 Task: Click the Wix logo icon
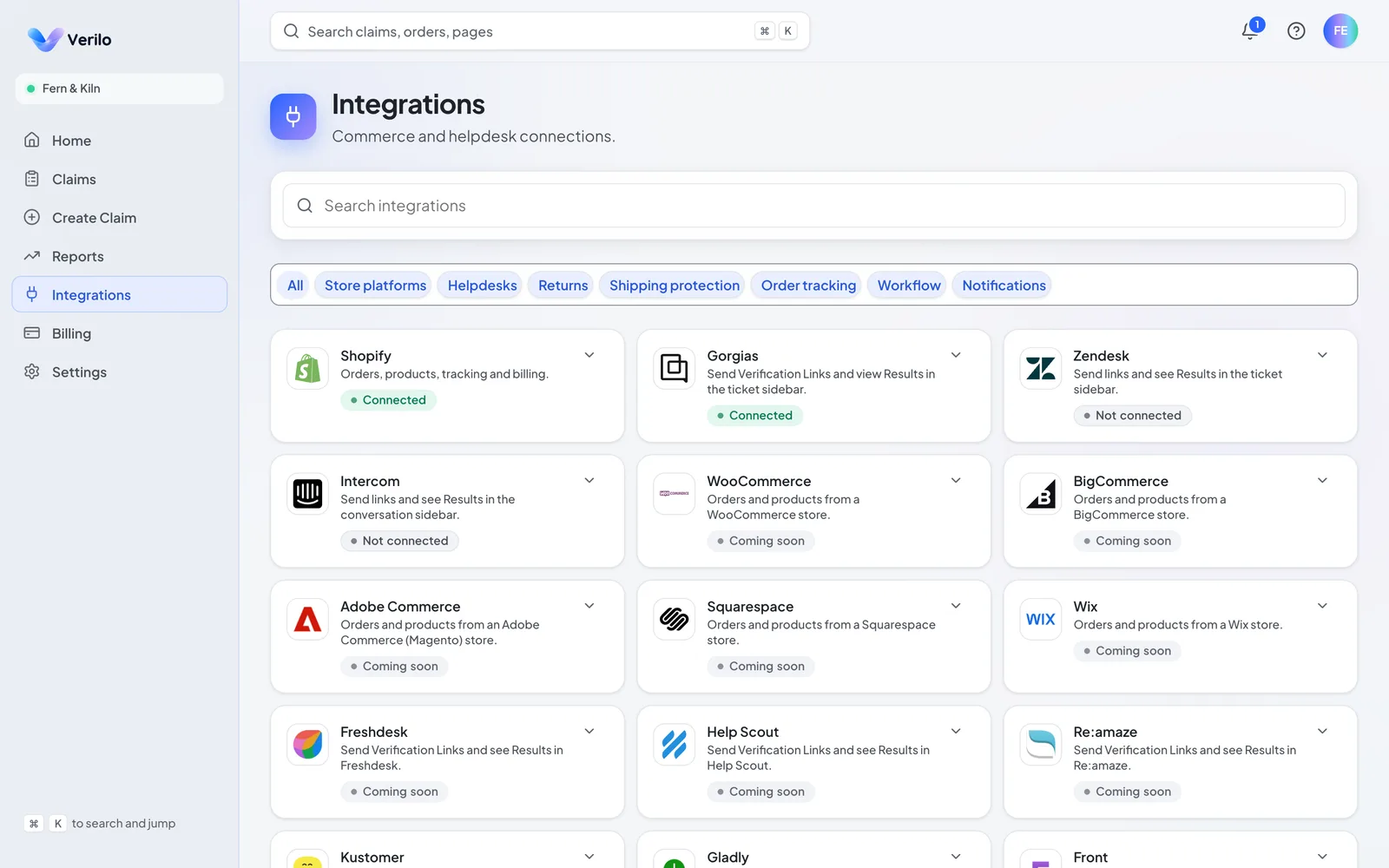pyautogui.click(x=1041, y=619)
